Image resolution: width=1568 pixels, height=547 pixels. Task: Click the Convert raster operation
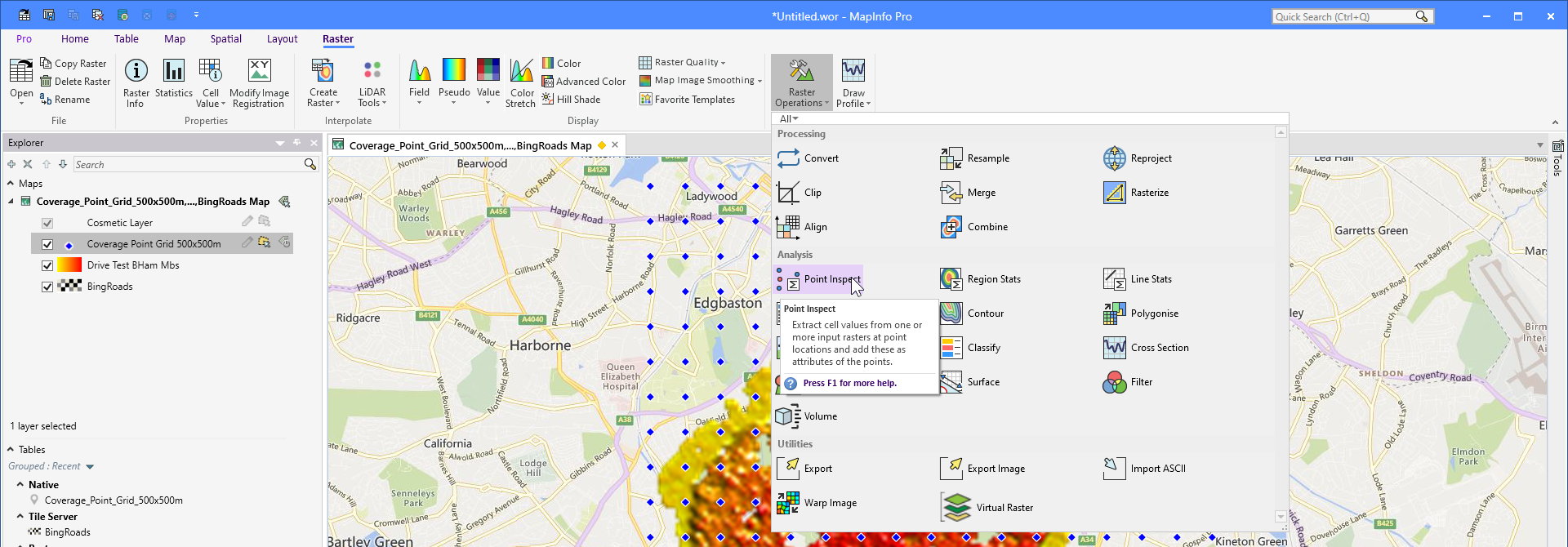[808, 158]
